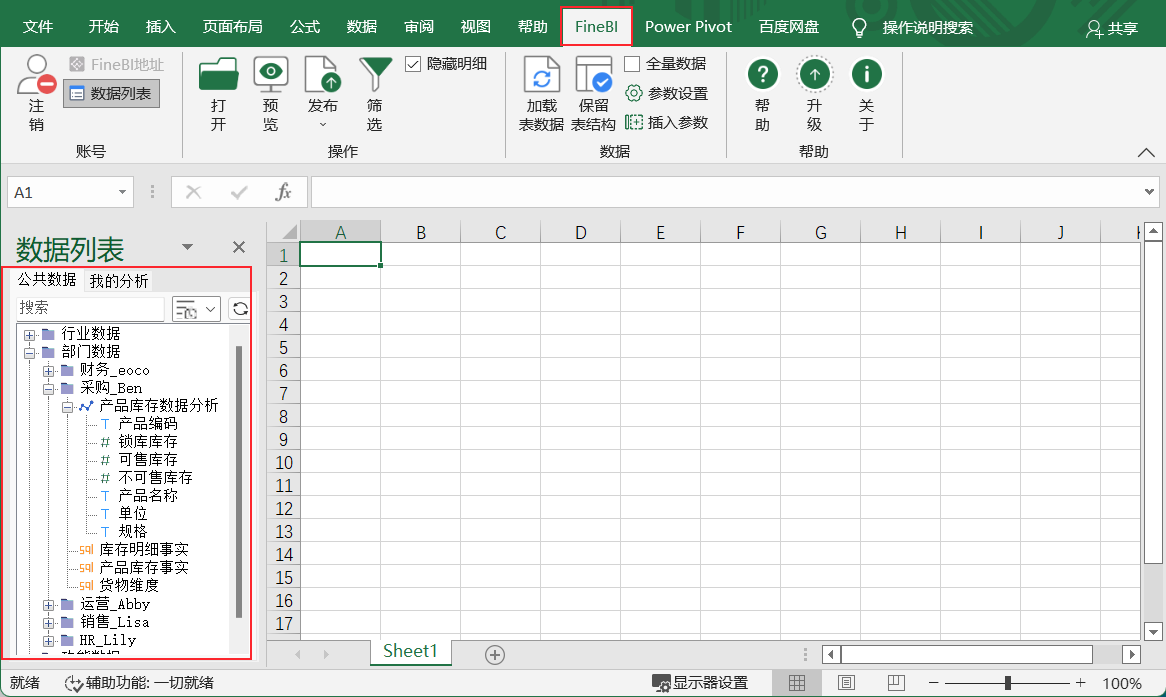Collapse the 采购_Ben folder

point(48,388)
